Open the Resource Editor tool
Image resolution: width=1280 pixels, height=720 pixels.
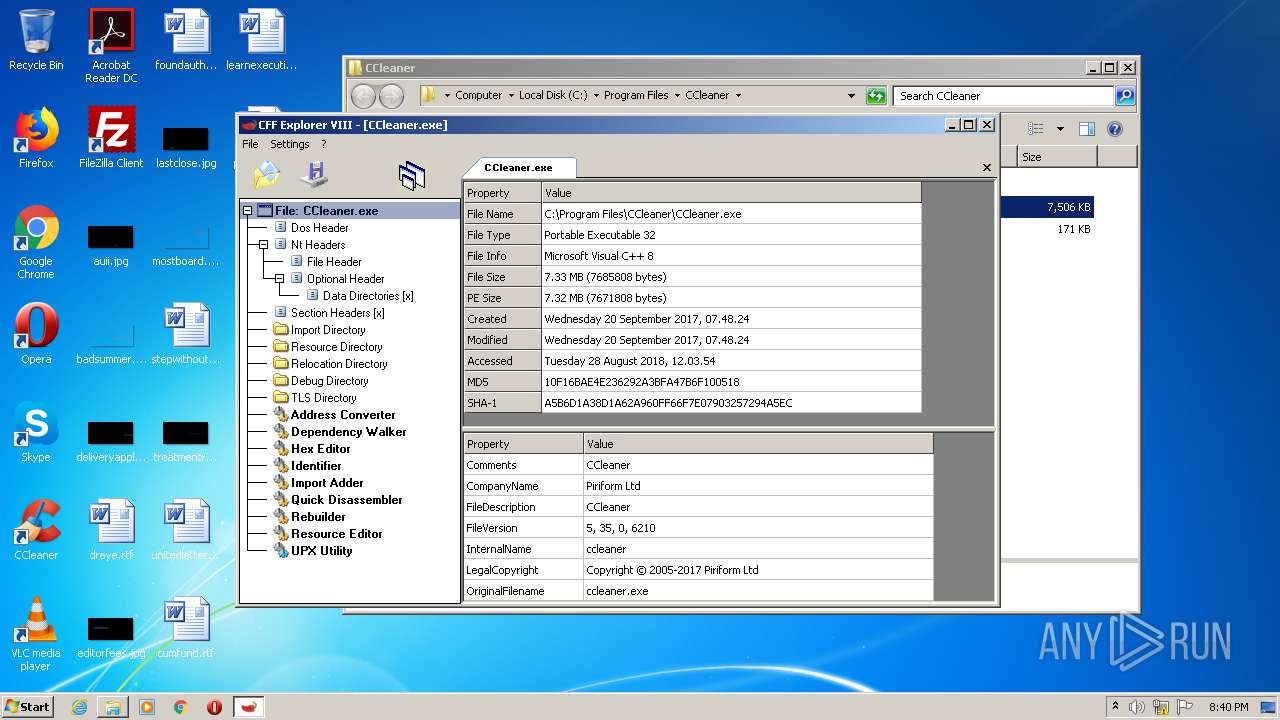[x=336, y=534]
